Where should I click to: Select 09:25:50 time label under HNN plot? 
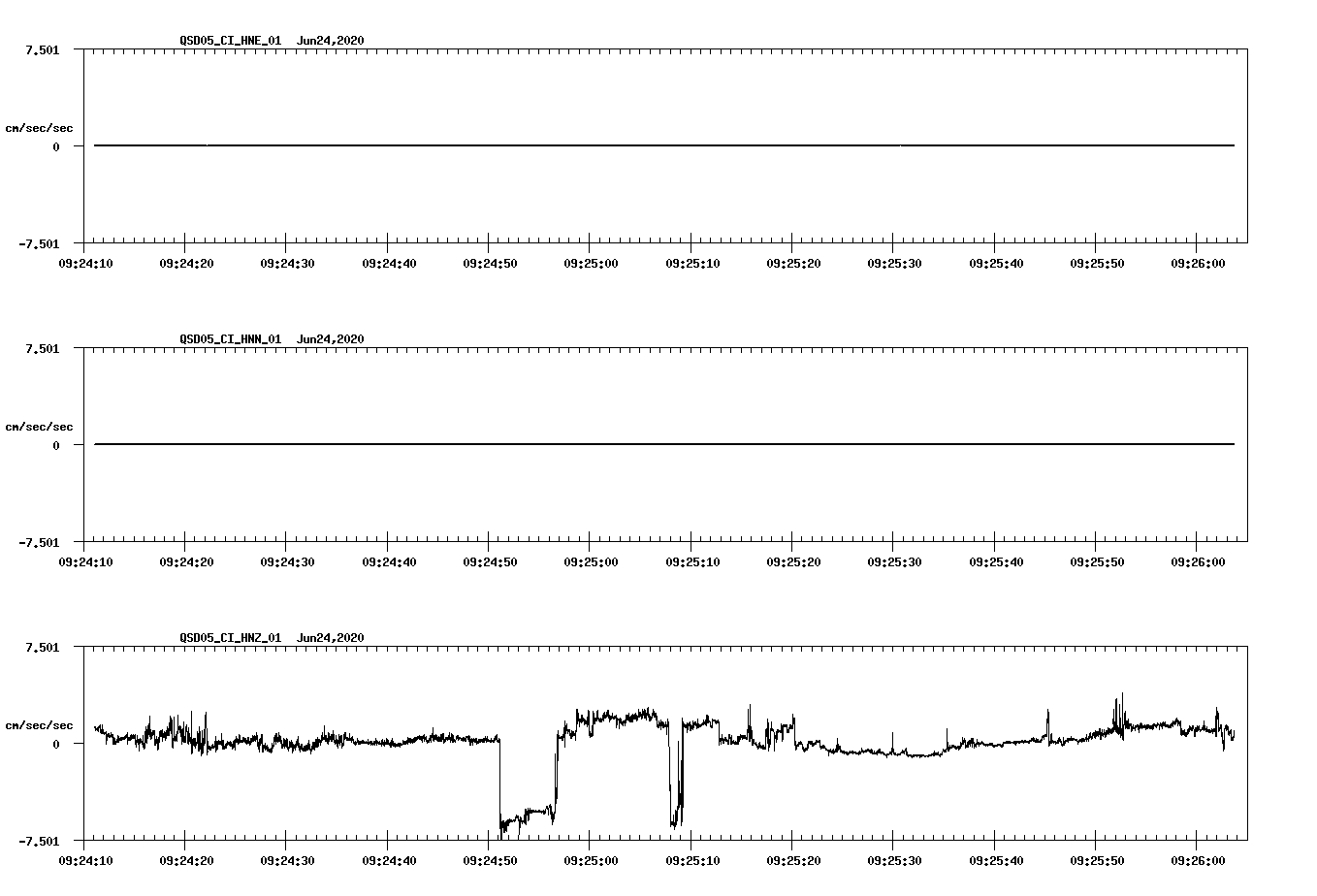[1097, 561]
